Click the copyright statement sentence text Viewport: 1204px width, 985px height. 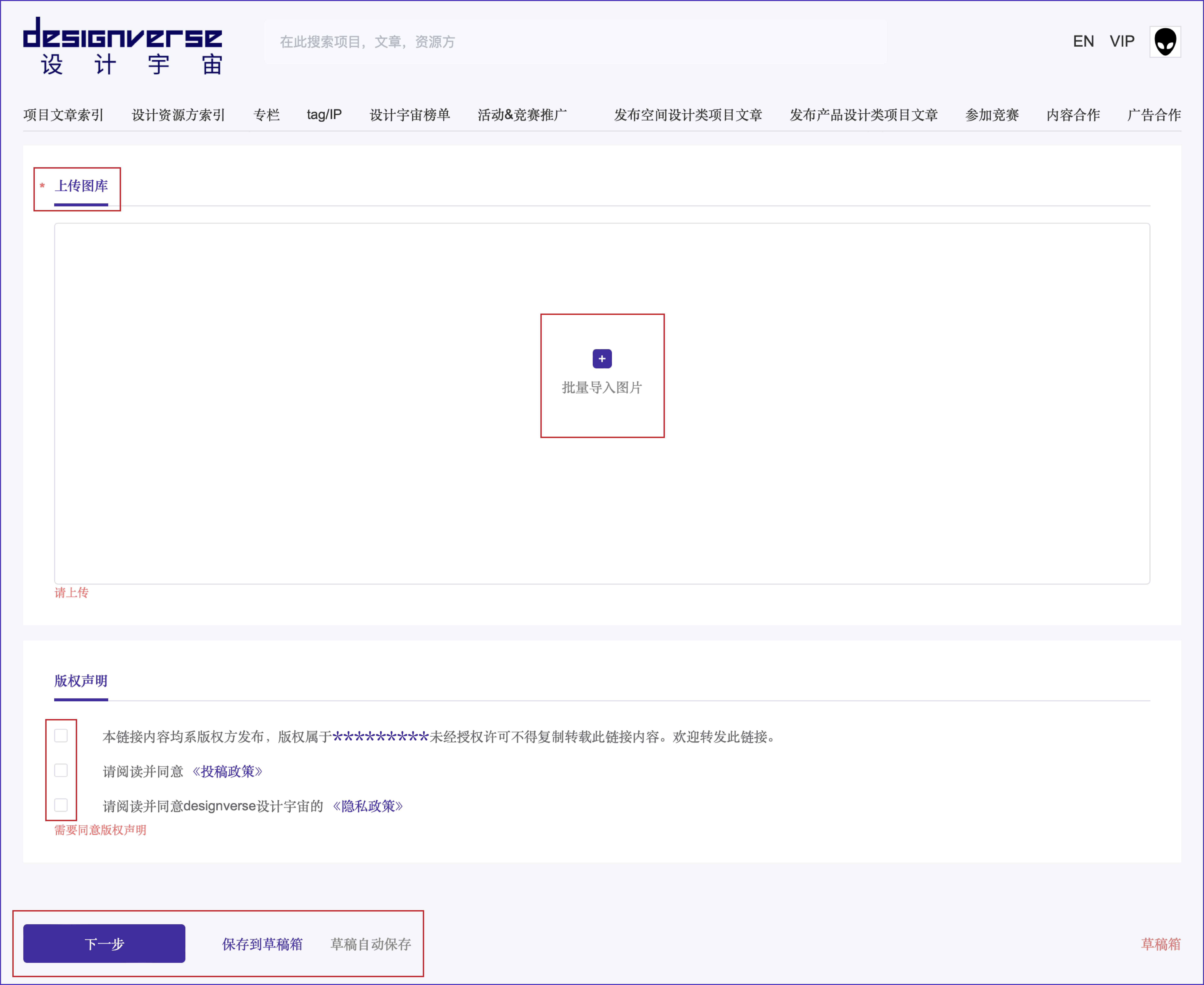[x=439, y=737]
